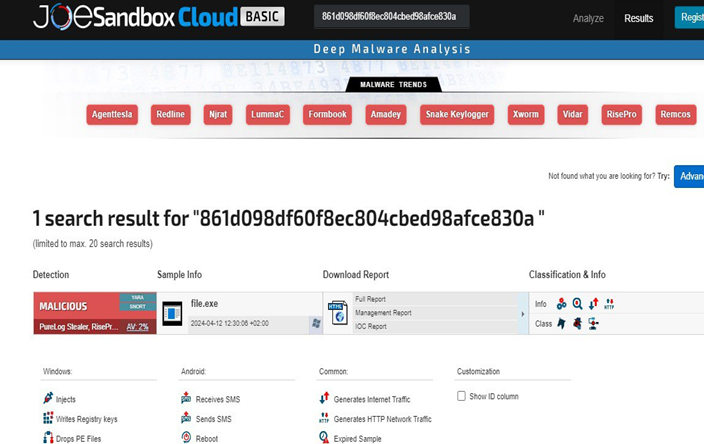Click the Advanced search button
This screenshot has height=444, width=704.
click(x=689, y=176)
